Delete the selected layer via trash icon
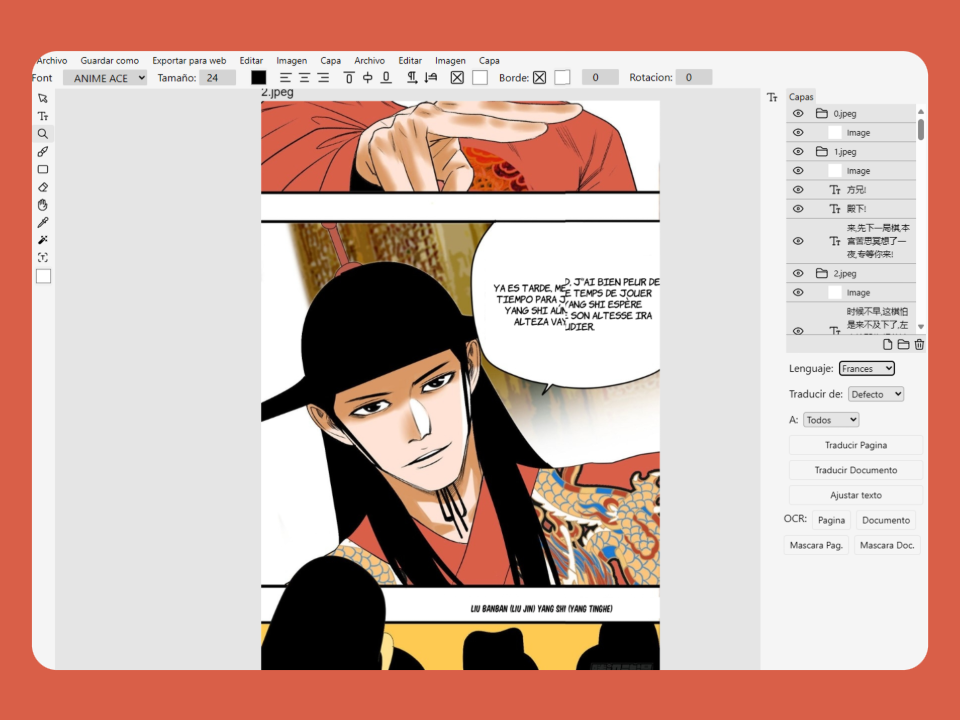Screen dimensions: 960x720 point(919,344)
